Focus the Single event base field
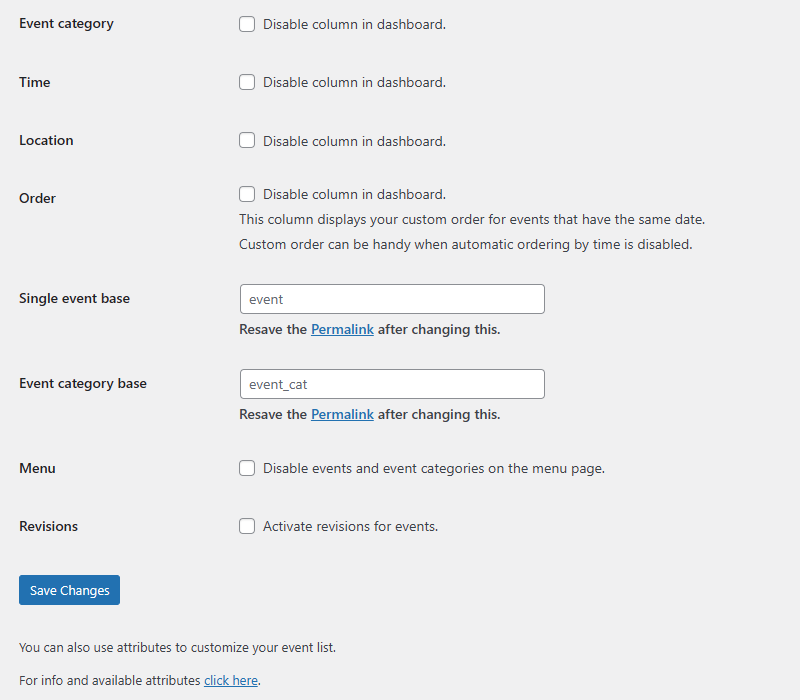The image size is (800, 700). click(392, 299)
